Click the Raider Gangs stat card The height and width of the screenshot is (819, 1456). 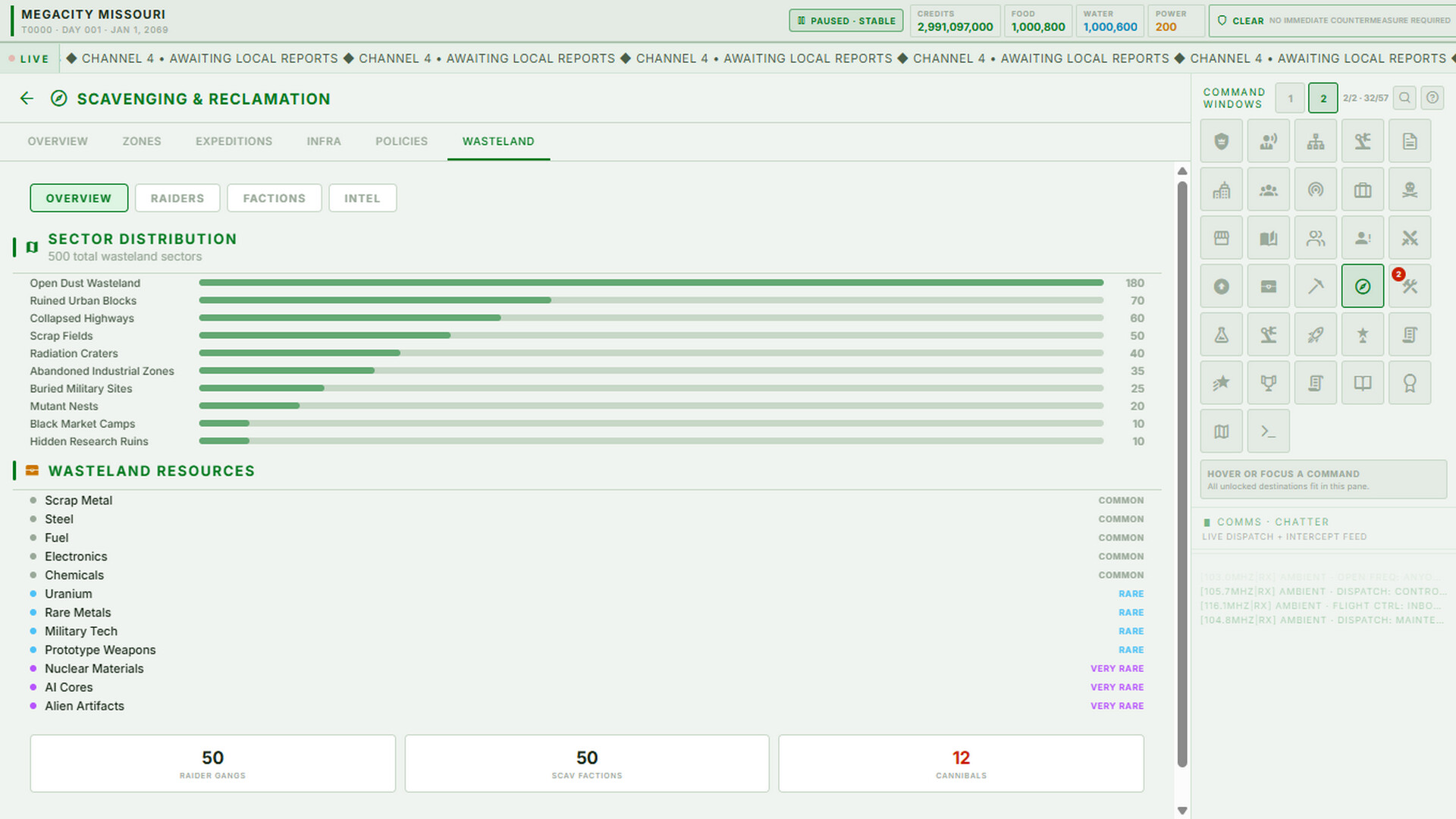click(212, 764)
